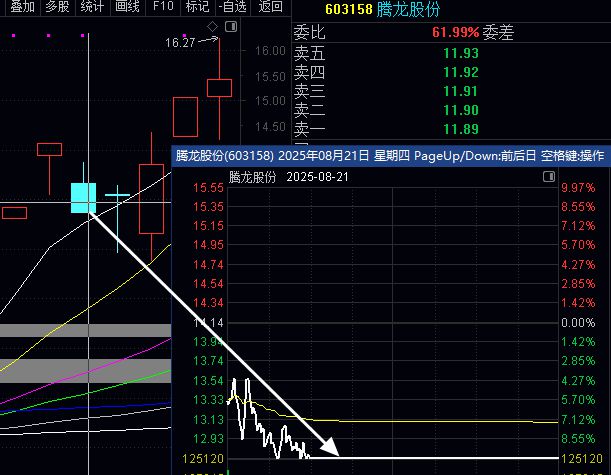611x475 pixels.
Task: Click the 0.00% baseline axis label
Action: [x=578, y=323]
